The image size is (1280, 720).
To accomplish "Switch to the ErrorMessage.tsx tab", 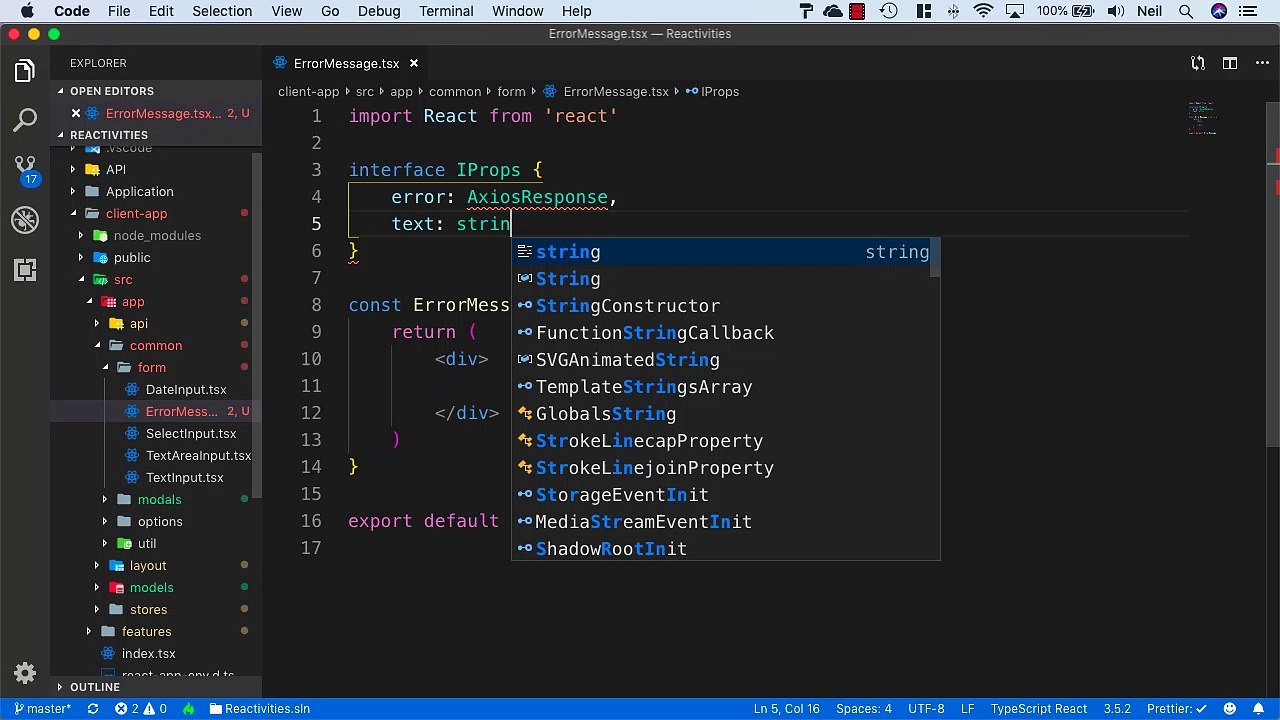I will 346,63.
